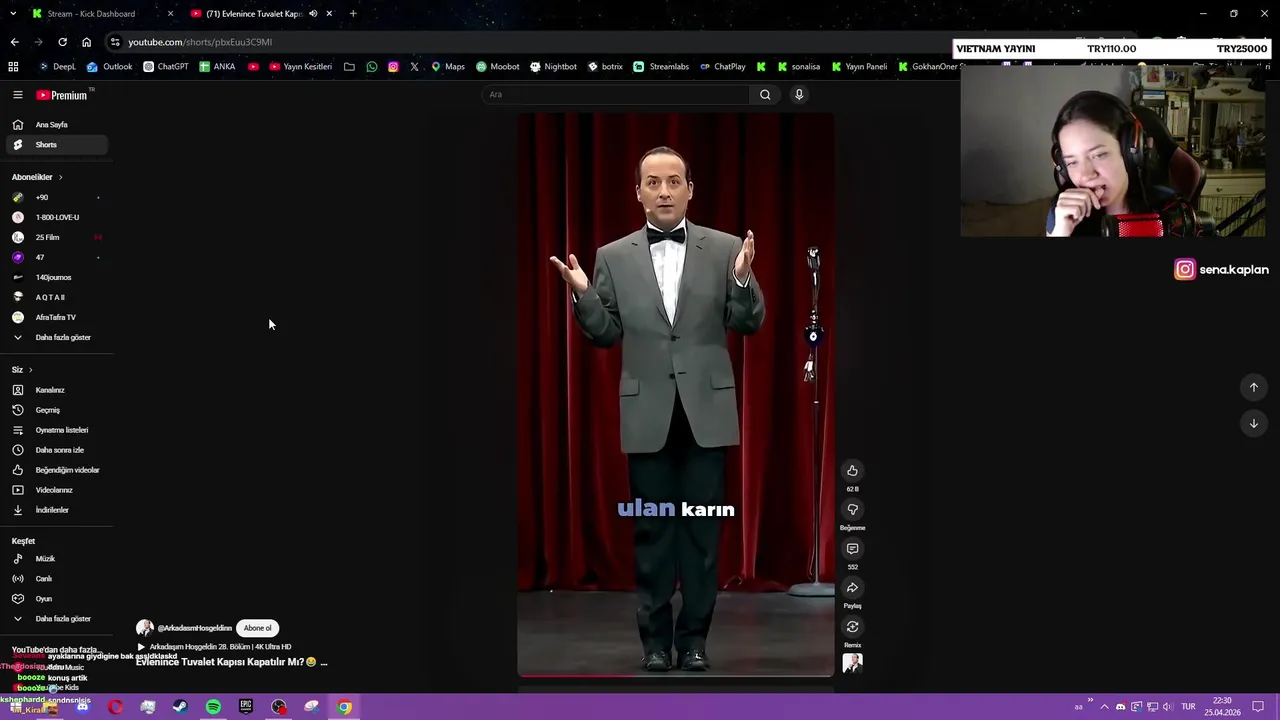
Task: Expand Abonelikler subscriptions section chevron
Action: tap(60, 177)
